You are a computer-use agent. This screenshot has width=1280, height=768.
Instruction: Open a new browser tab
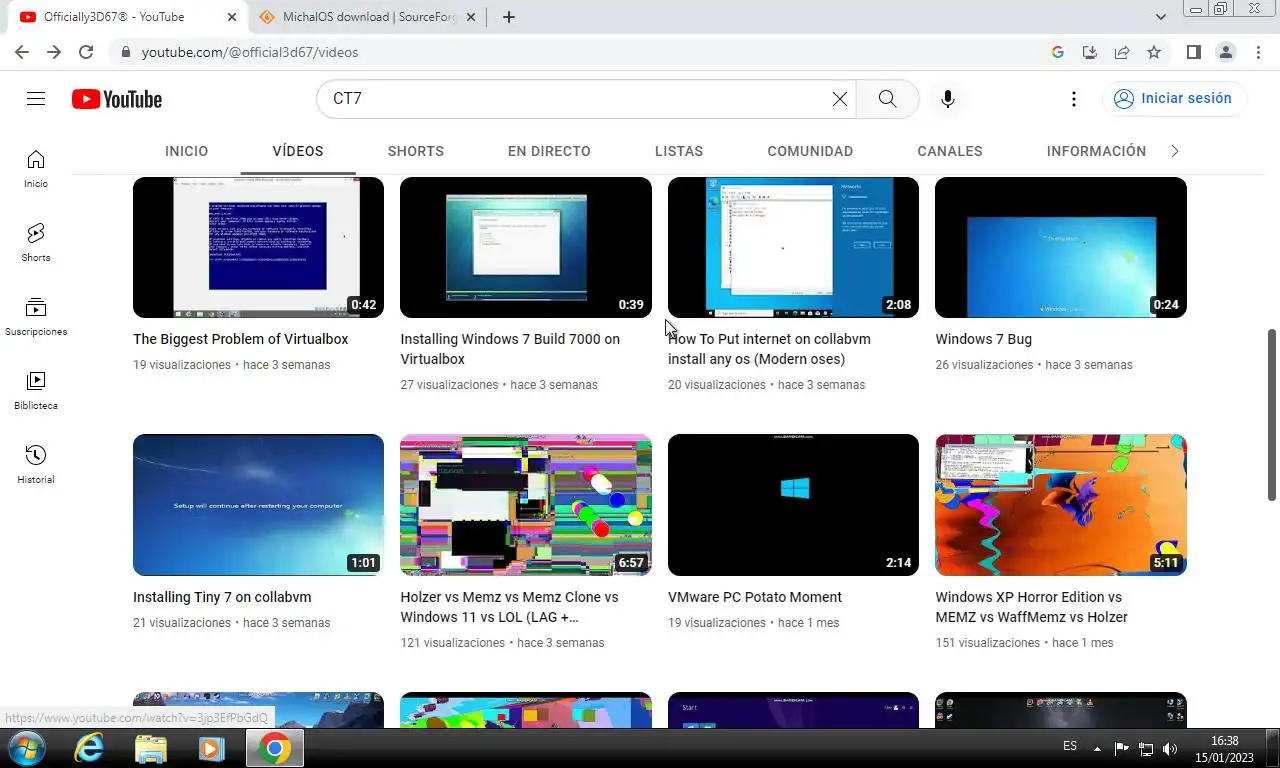click(x=508, y=17)
